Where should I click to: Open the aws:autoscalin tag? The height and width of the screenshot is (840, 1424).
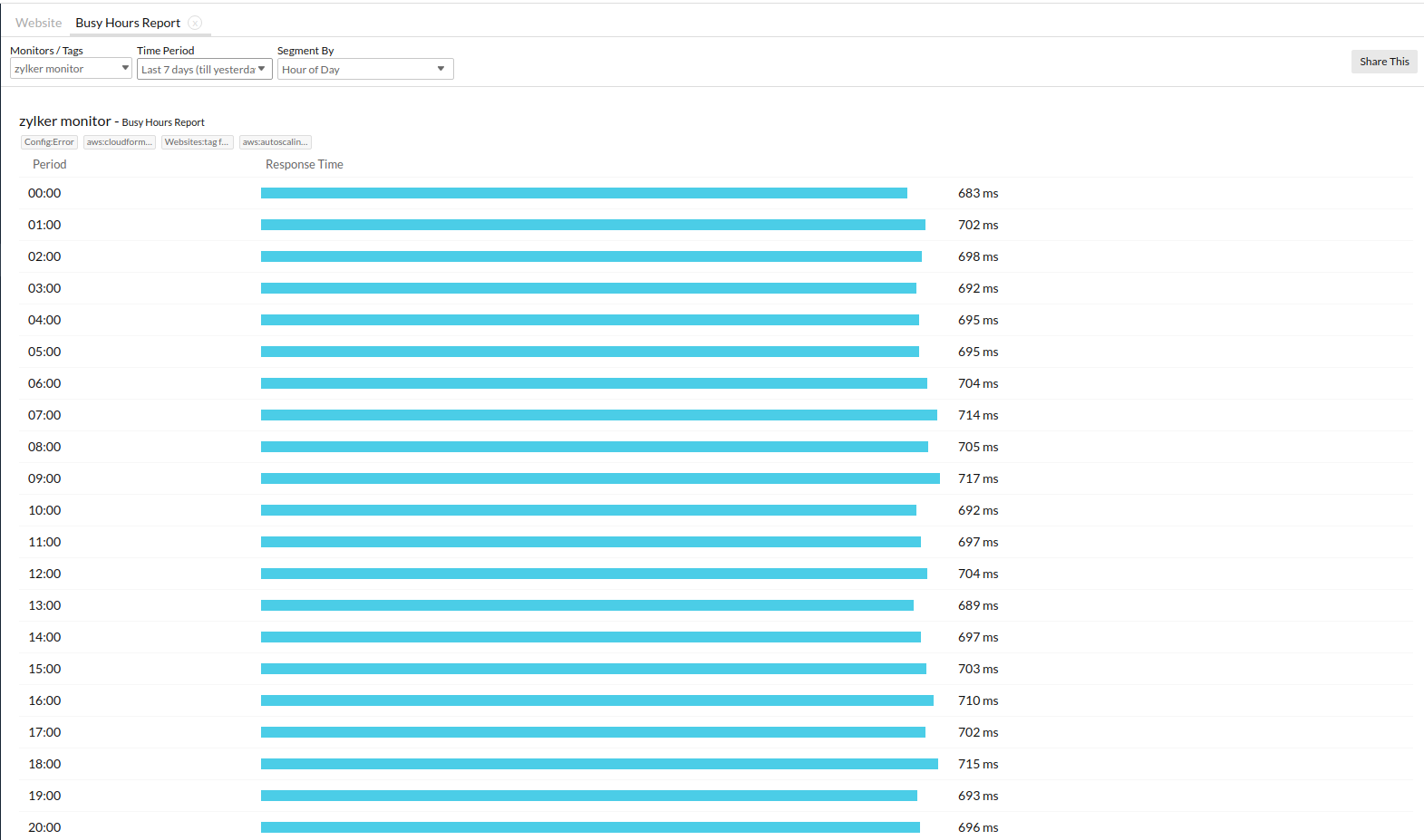pos(275,142)
